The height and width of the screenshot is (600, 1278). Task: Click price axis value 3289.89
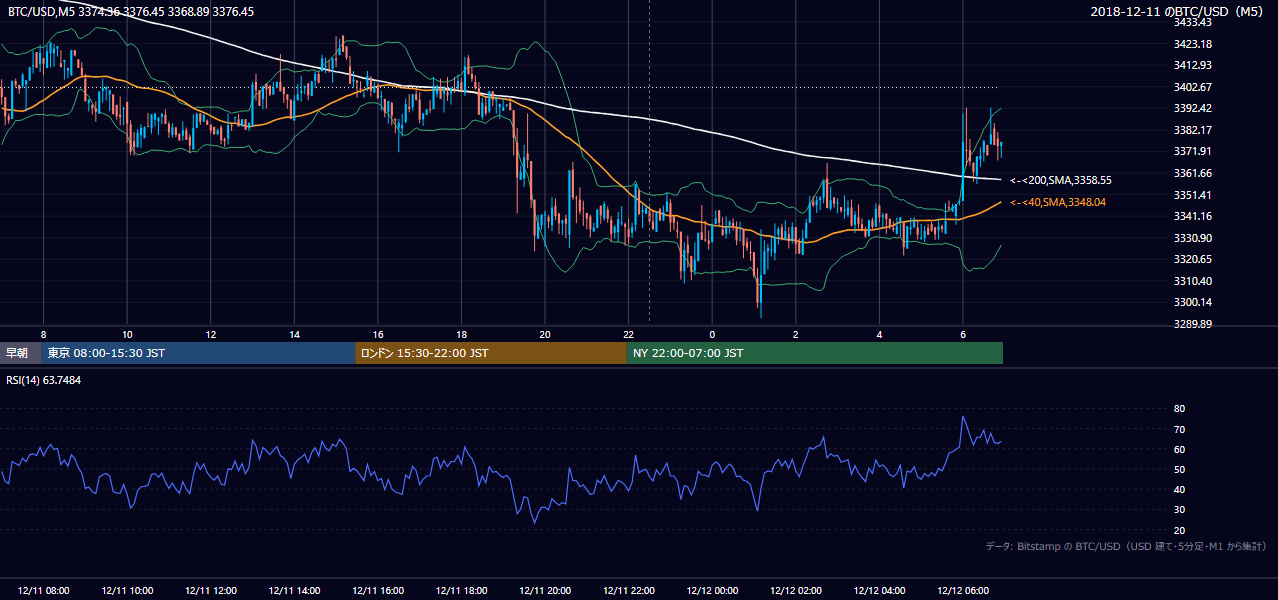pyautogui.click(x=1193, y=324)
